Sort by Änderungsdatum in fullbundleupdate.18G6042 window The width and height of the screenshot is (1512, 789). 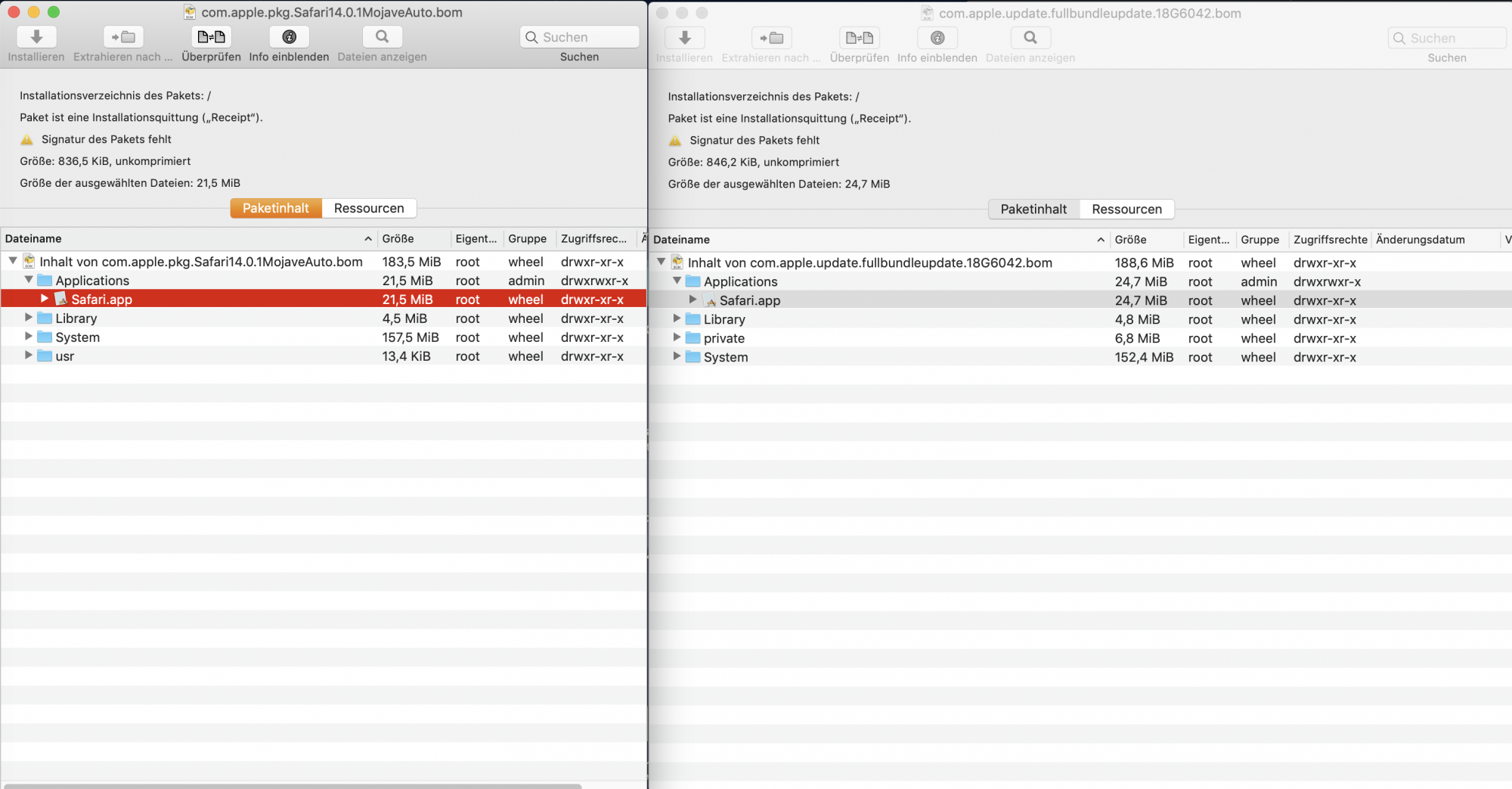point(1436,240)
